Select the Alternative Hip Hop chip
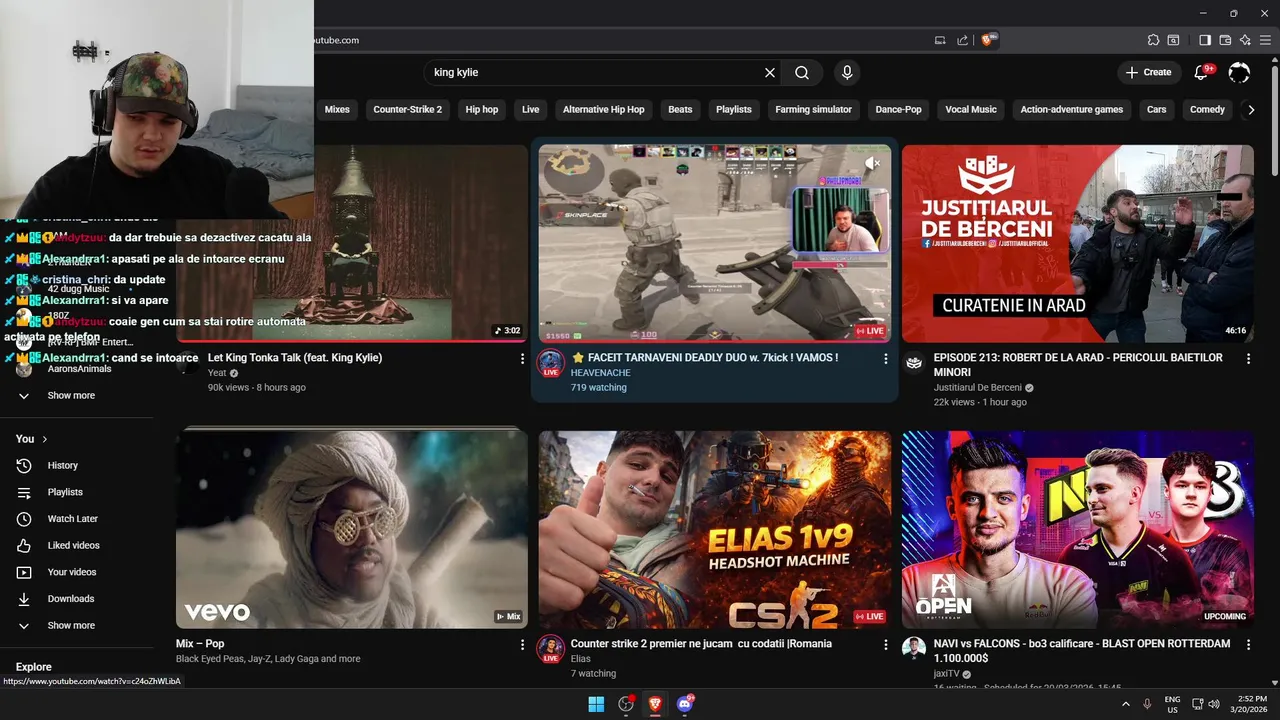Viewport: 1280px width, 720px height. point(604,110)
